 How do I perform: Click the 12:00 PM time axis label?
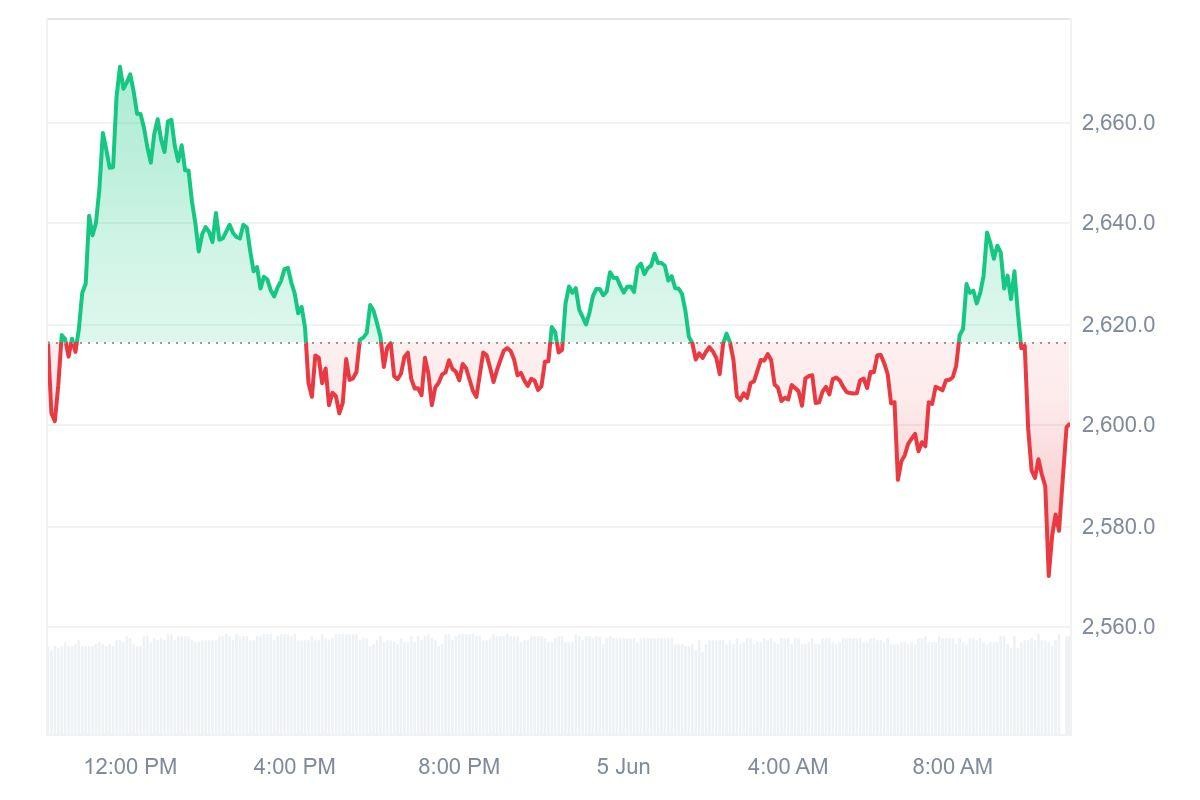coord(130,767)
